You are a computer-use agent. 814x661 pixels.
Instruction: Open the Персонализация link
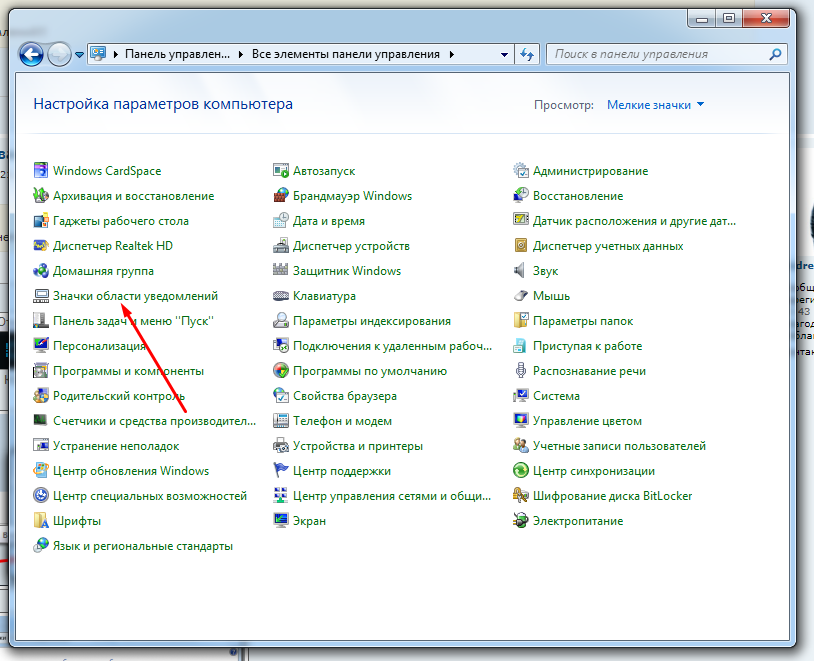[x=99, y=346]
